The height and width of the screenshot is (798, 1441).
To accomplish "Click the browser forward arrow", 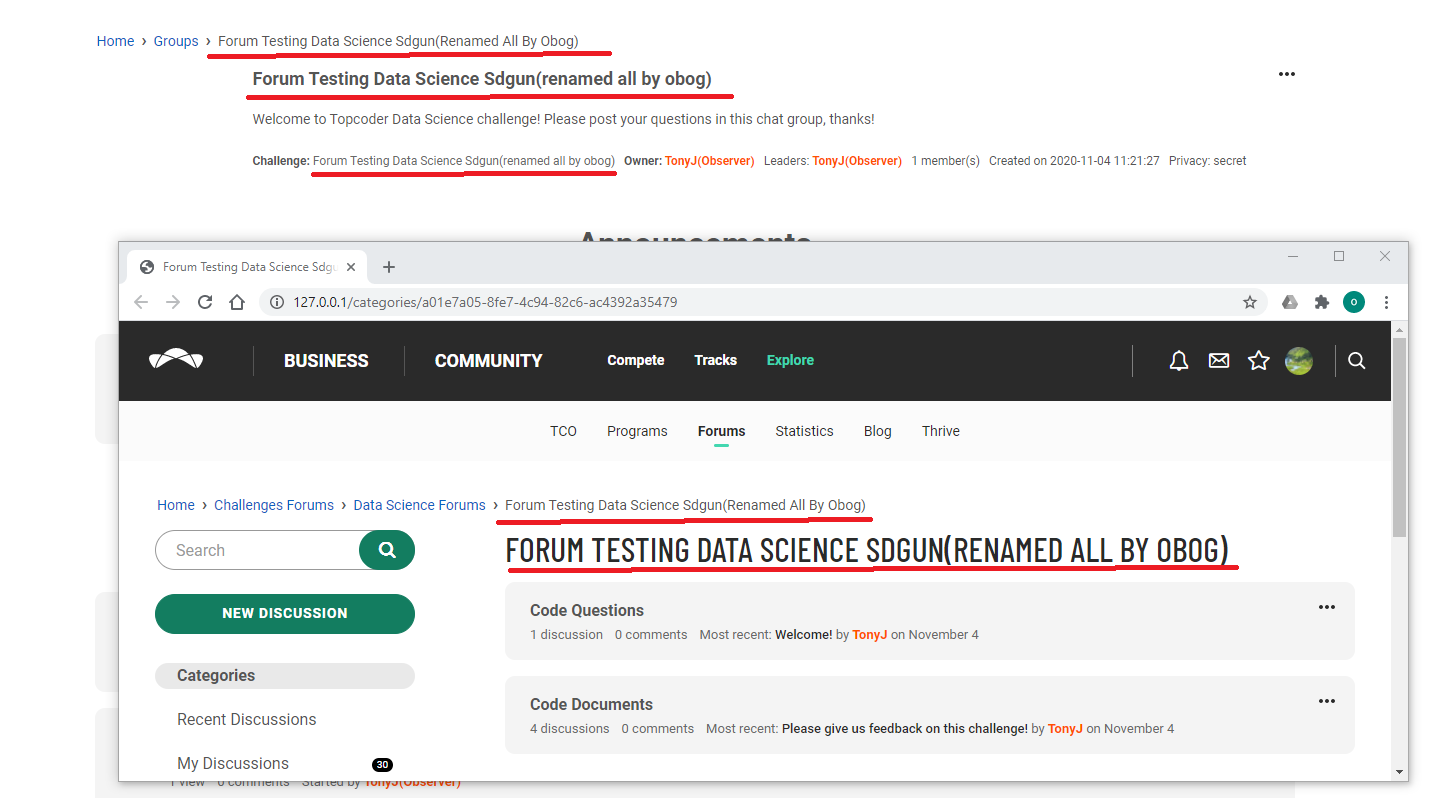I will click(173, 302).
